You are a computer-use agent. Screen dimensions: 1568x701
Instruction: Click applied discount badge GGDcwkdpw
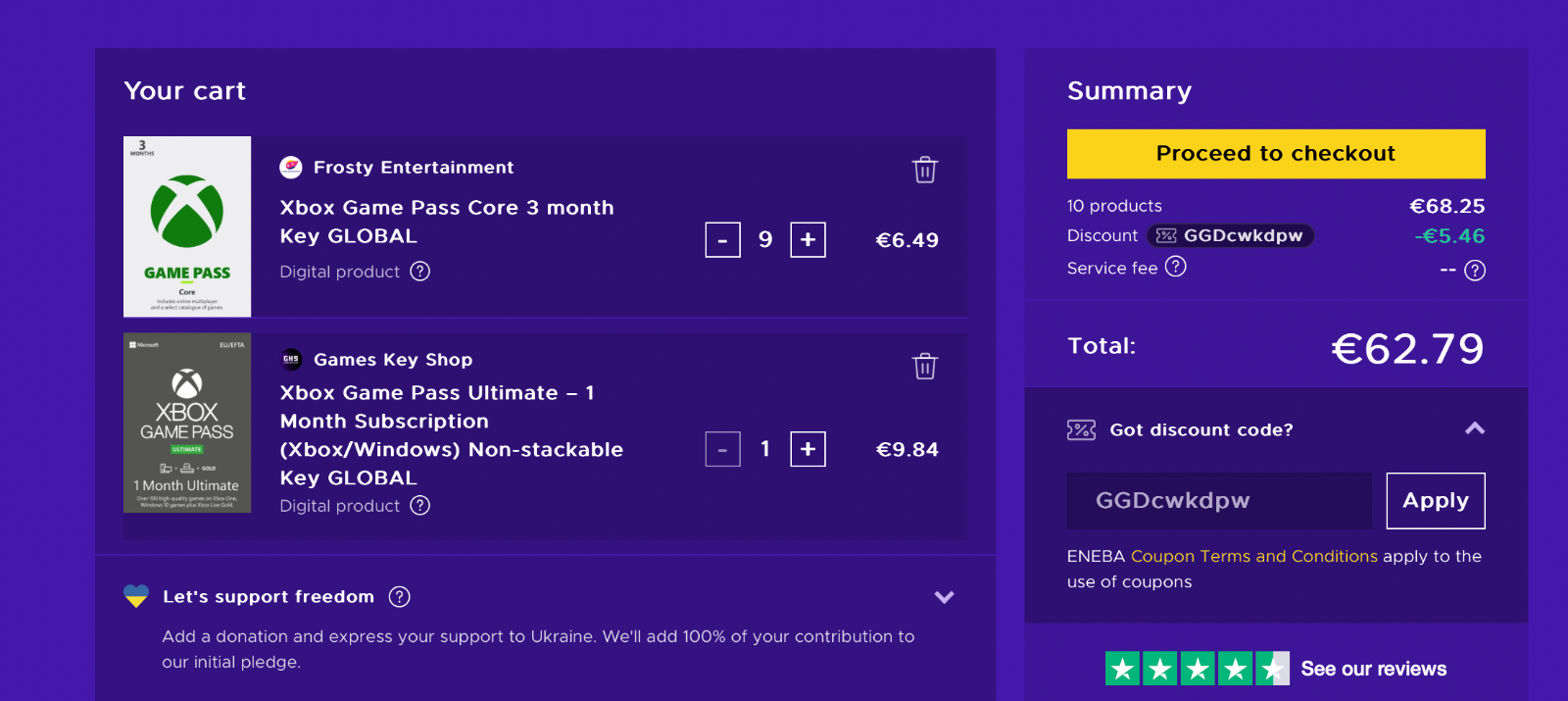point(1231,235)
